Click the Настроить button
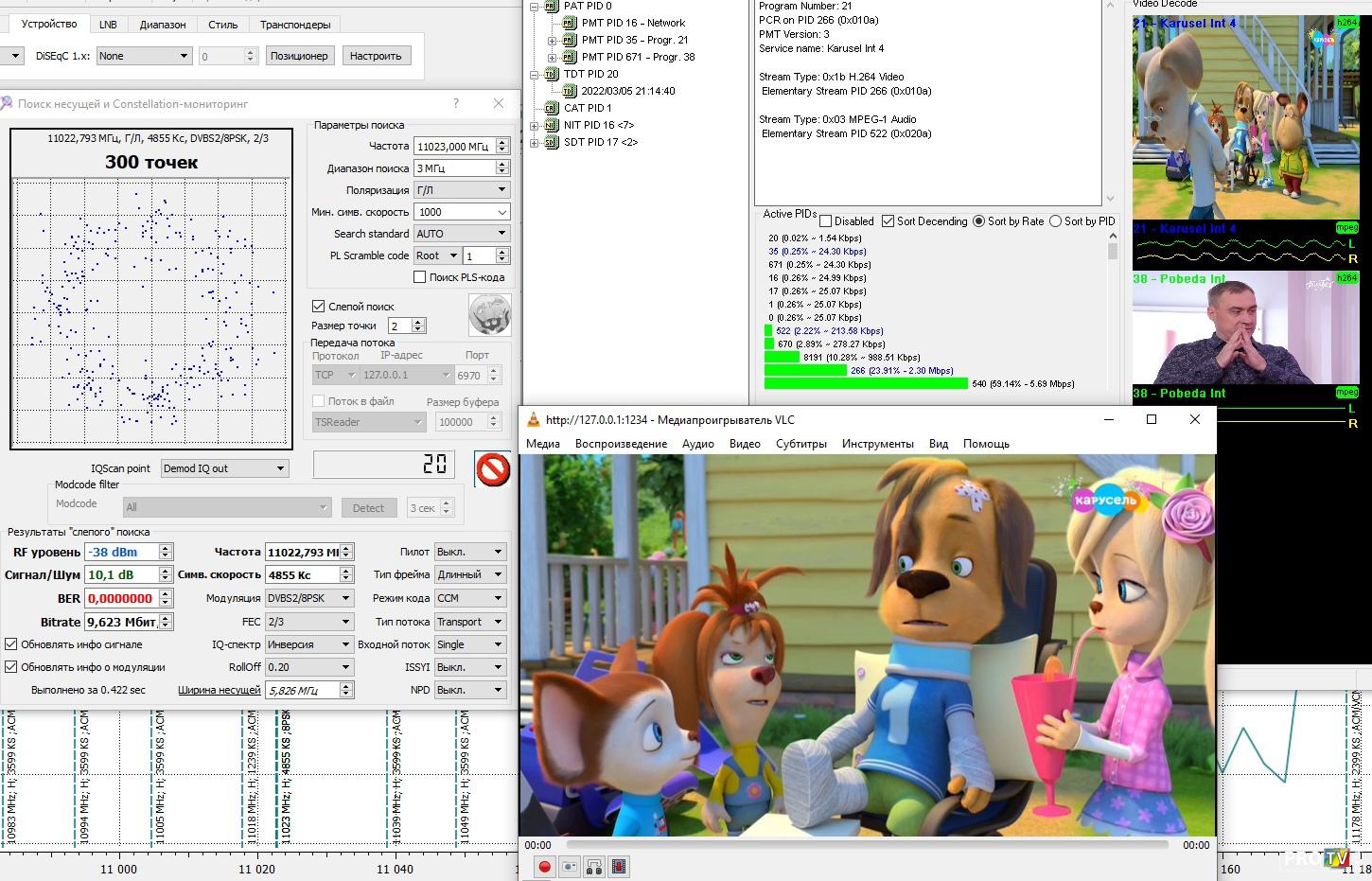The image size is (1372, 881). 376,56
